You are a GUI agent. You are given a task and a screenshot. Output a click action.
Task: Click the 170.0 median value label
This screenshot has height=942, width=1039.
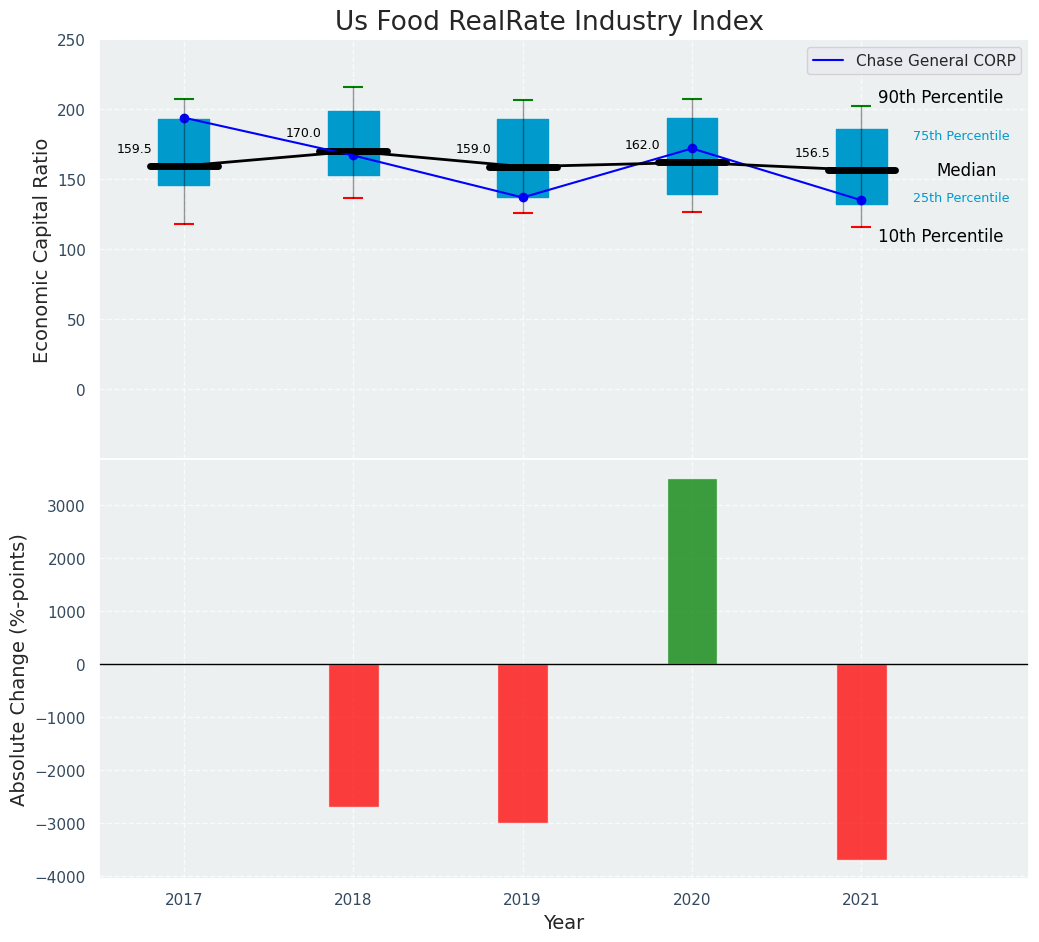click(303, 133)
